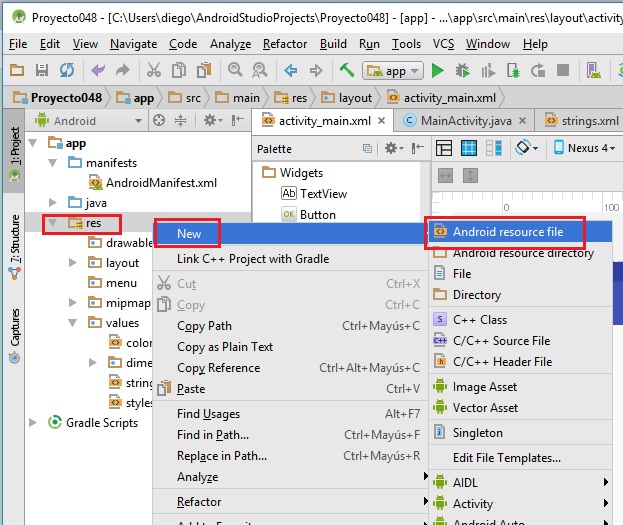Viewport: 623px width, 525px height.
Task: Close the activity_main.xml tab
Action: (381, 120)
